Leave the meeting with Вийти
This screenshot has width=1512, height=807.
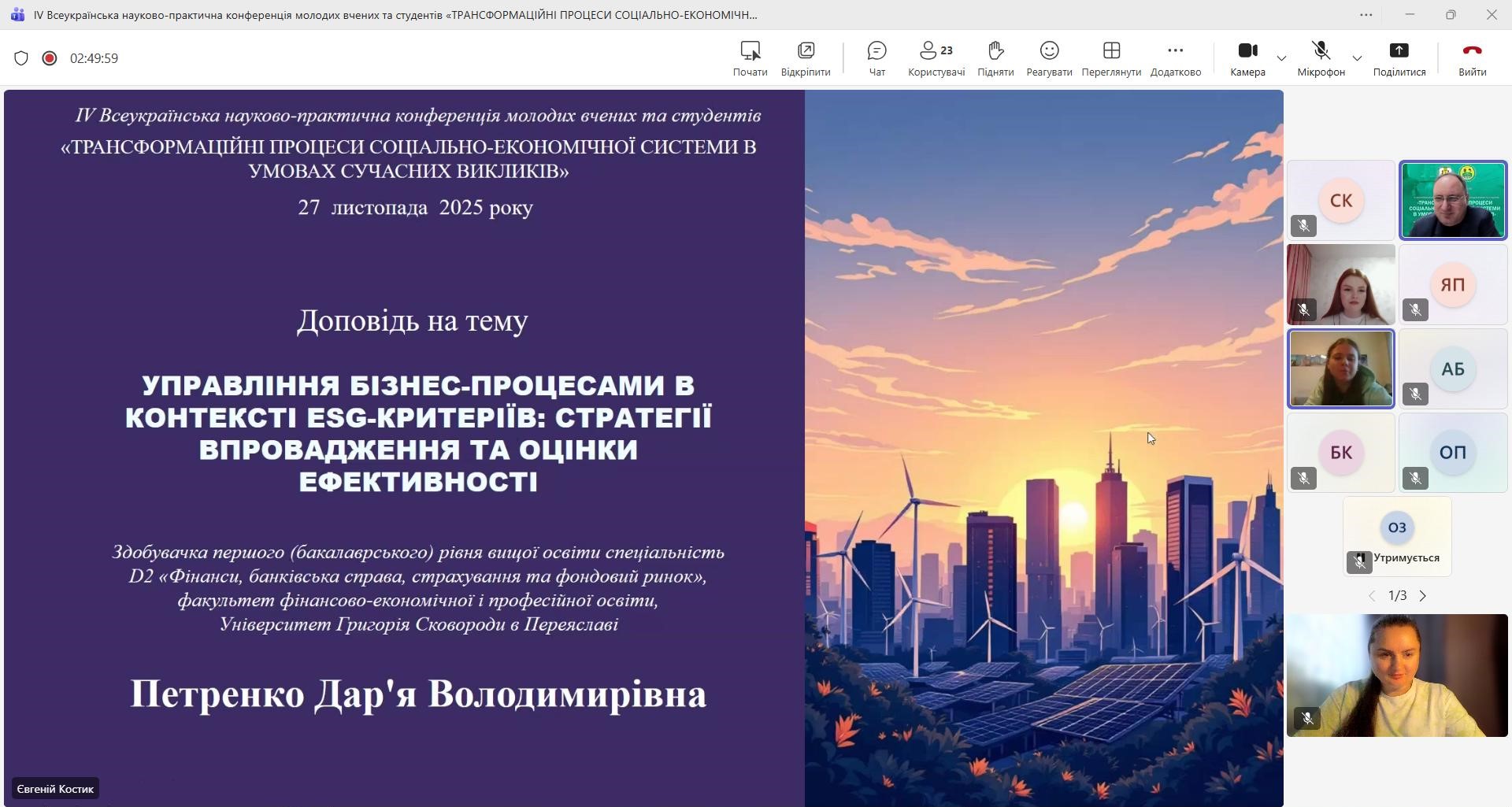tap(1471, 58)
